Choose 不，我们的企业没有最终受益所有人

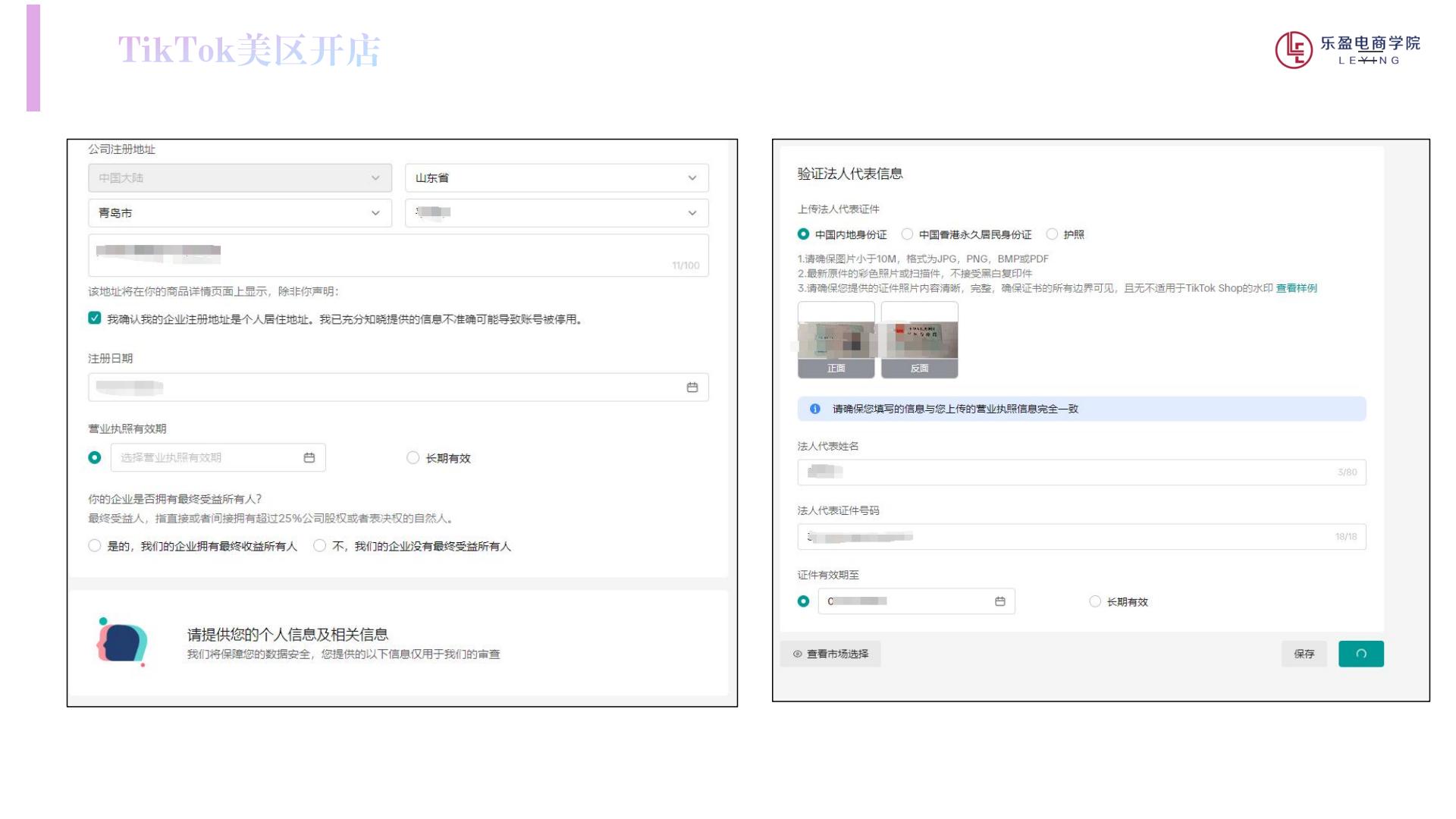[x=319, y=545]
